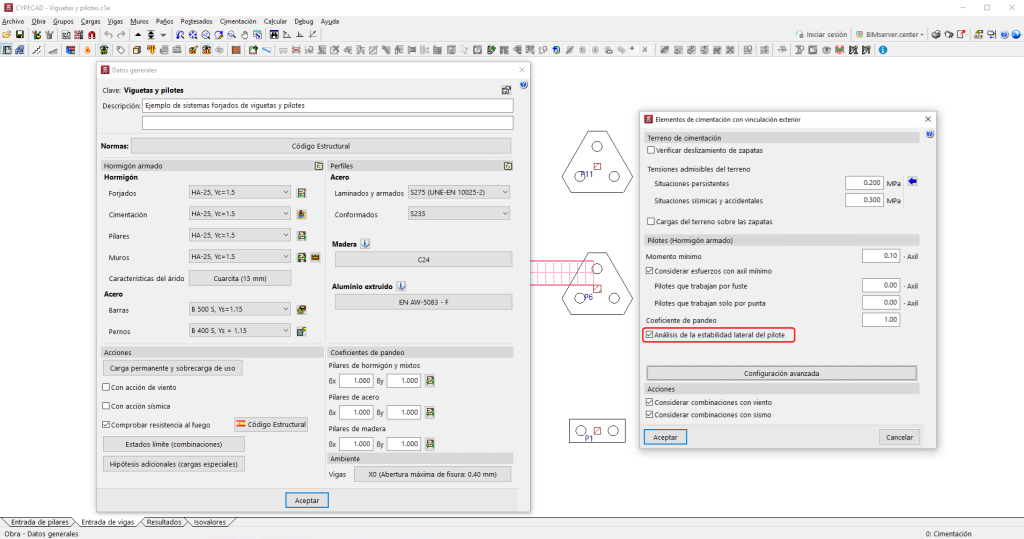Click Barras steel settings icon
Screen dimensions: 1024x539
[302, 310]
